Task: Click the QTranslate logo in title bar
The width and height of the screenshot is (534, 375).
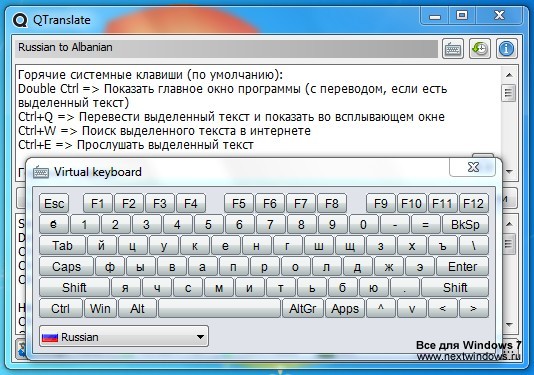Action: click(x=20, y=20)
